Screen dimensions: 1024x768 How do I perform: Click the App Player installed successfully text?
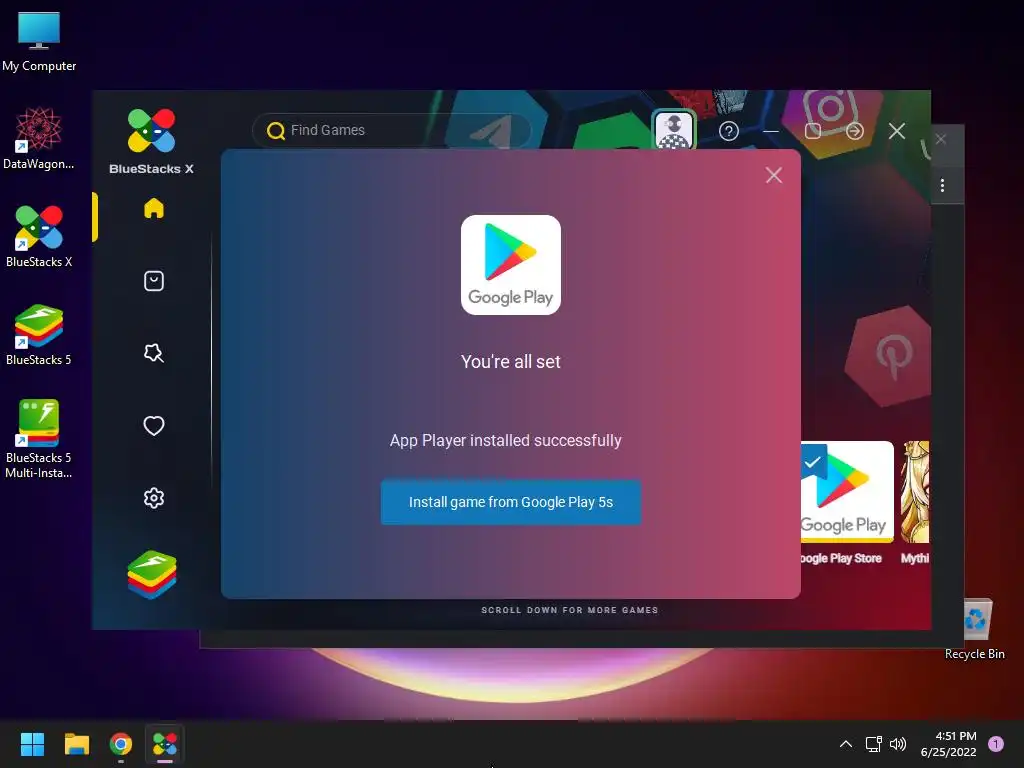pyautogui.click(x=505, y=440)
